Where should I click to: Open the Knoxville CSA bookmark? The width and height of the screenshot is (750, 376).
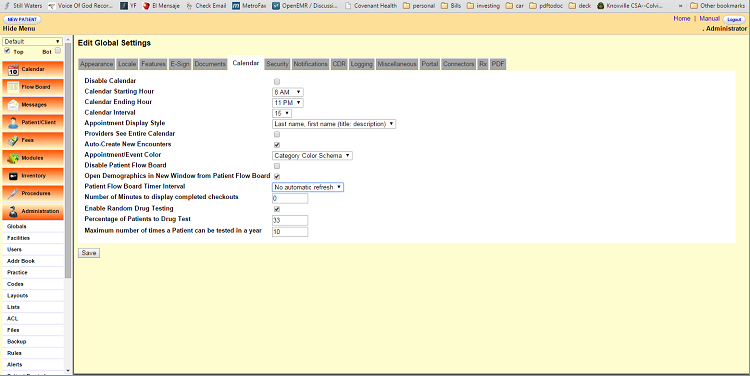[x=630, y=6]
